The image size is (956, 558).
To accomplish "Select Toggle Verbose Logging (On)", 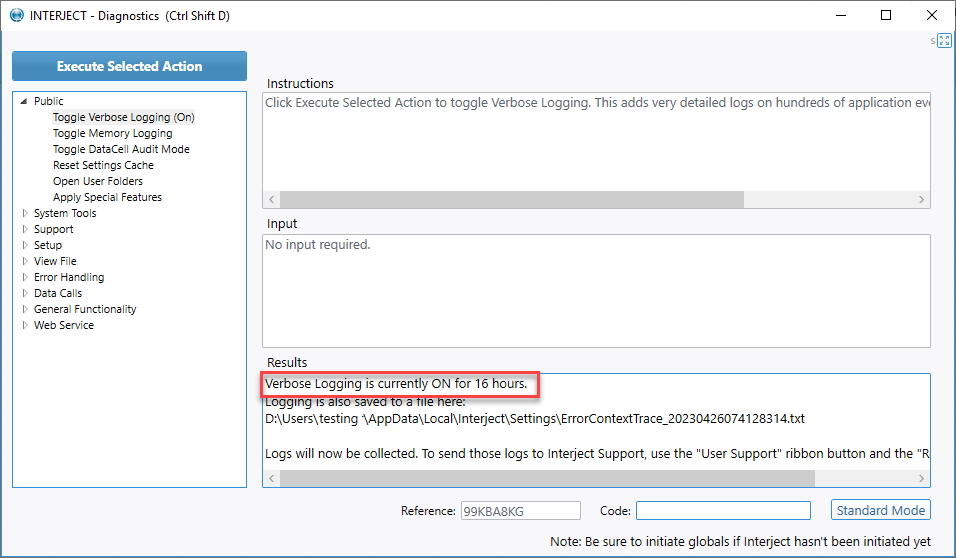I will click(x=124, y=117).
